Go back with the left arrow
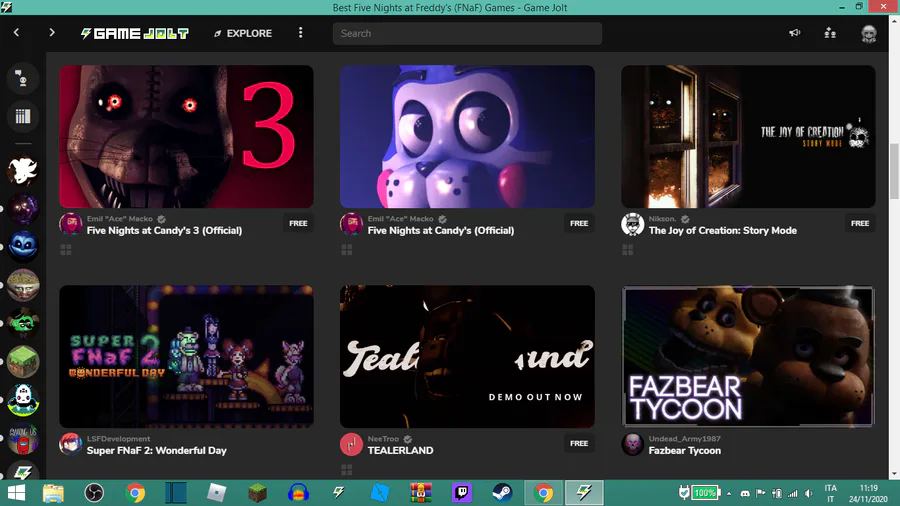This screenshot has height=506, width=900. click(16, 33)
